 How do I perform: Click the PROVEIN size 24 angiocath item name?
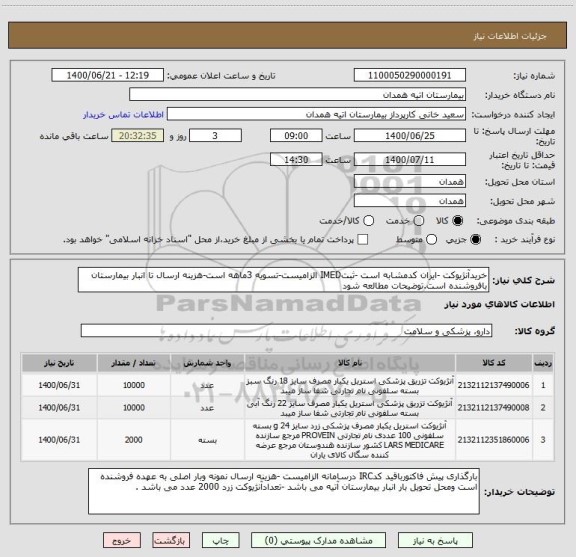click(350, 440)
